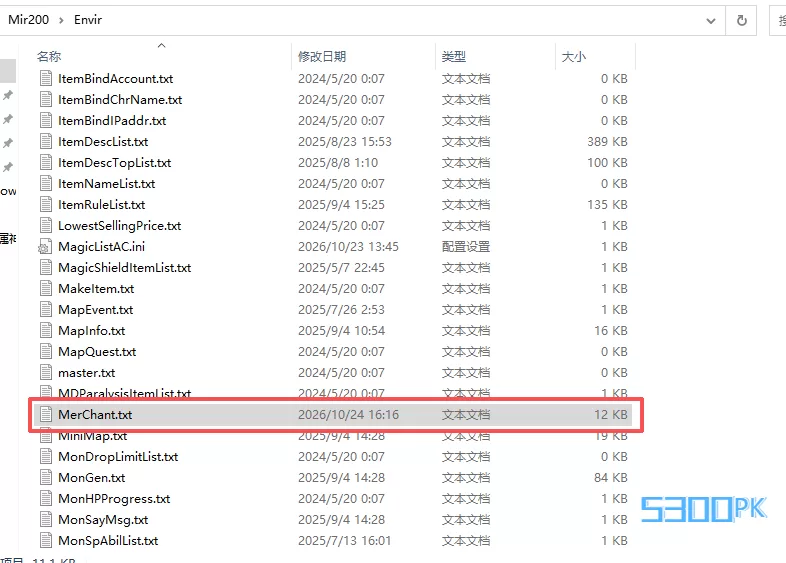Click the ItemRuleList.txt file icon
The image size is (786, 563).
46,205
